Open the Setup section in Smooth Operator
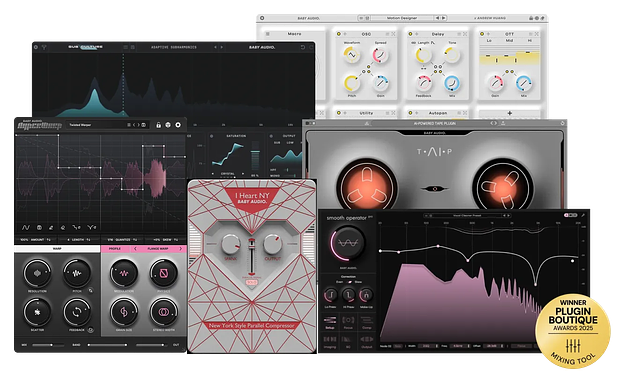The height and width of the screenshot is (383, 625). [x=330, y=322]
